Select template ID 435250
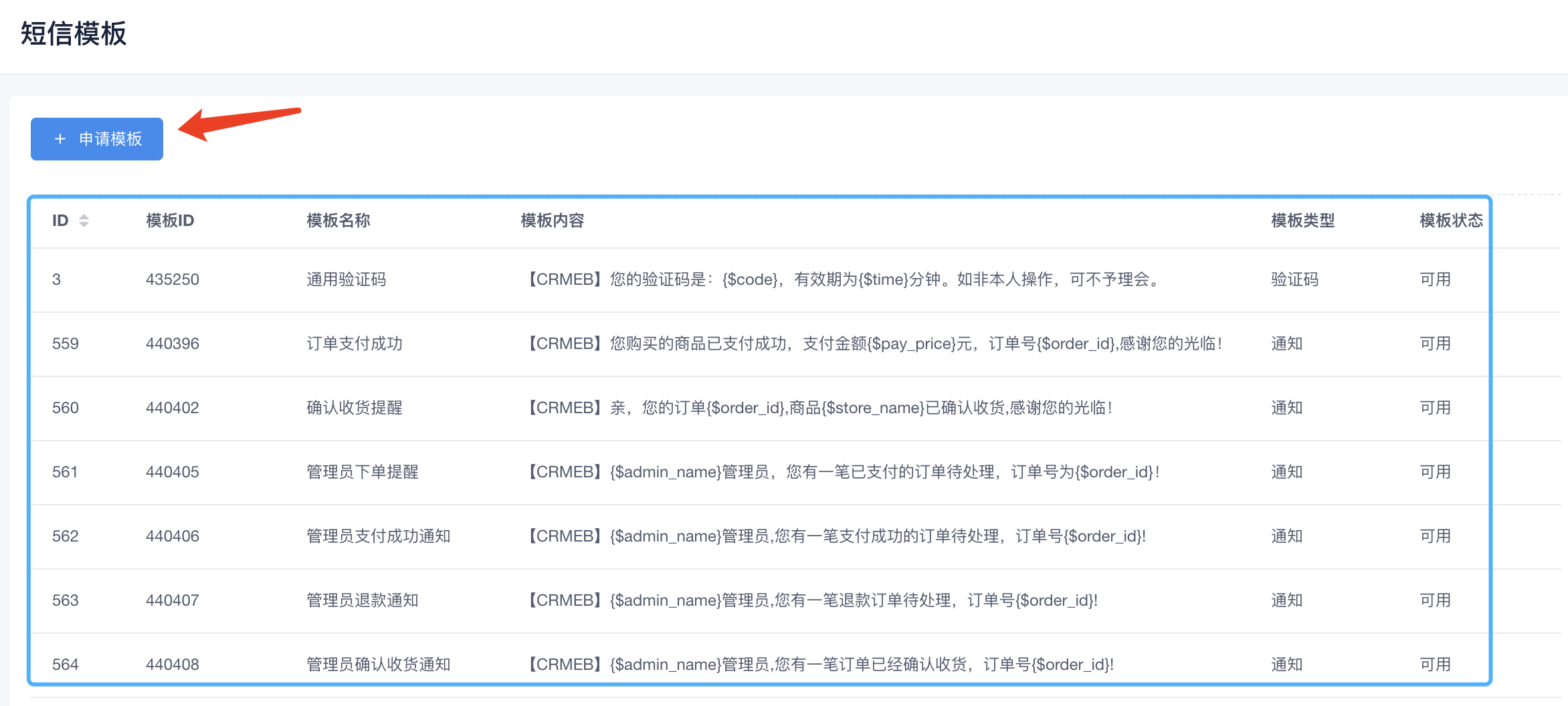Viewport: 1568px width, 706px height. 173,279
